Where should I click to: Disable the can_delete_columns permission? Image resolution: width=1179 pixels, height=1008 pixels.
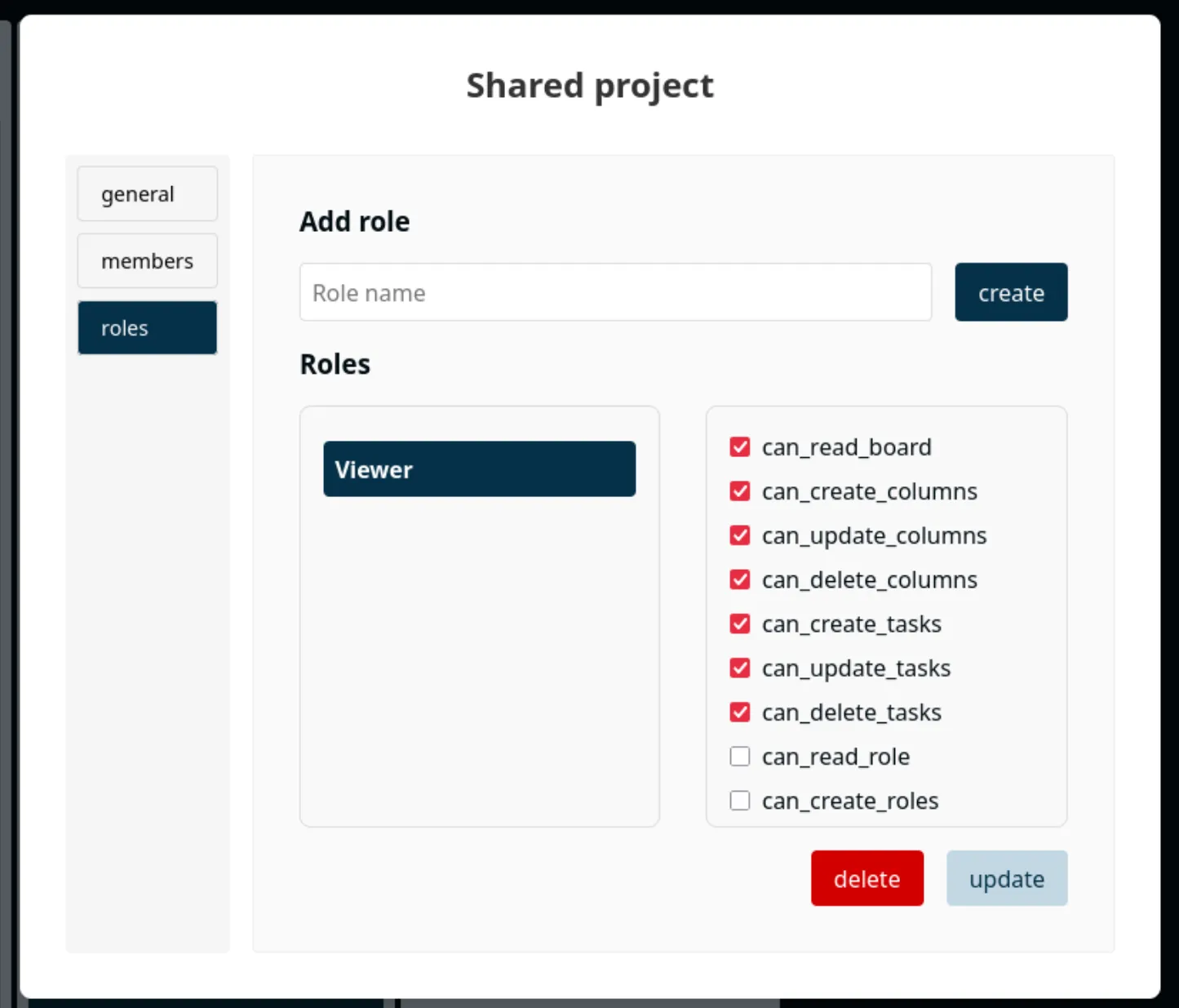740,579
